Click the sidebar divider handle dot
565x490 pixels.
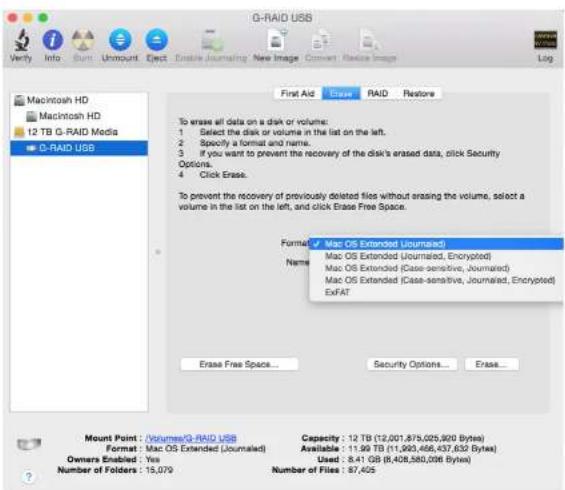point(158,252)
